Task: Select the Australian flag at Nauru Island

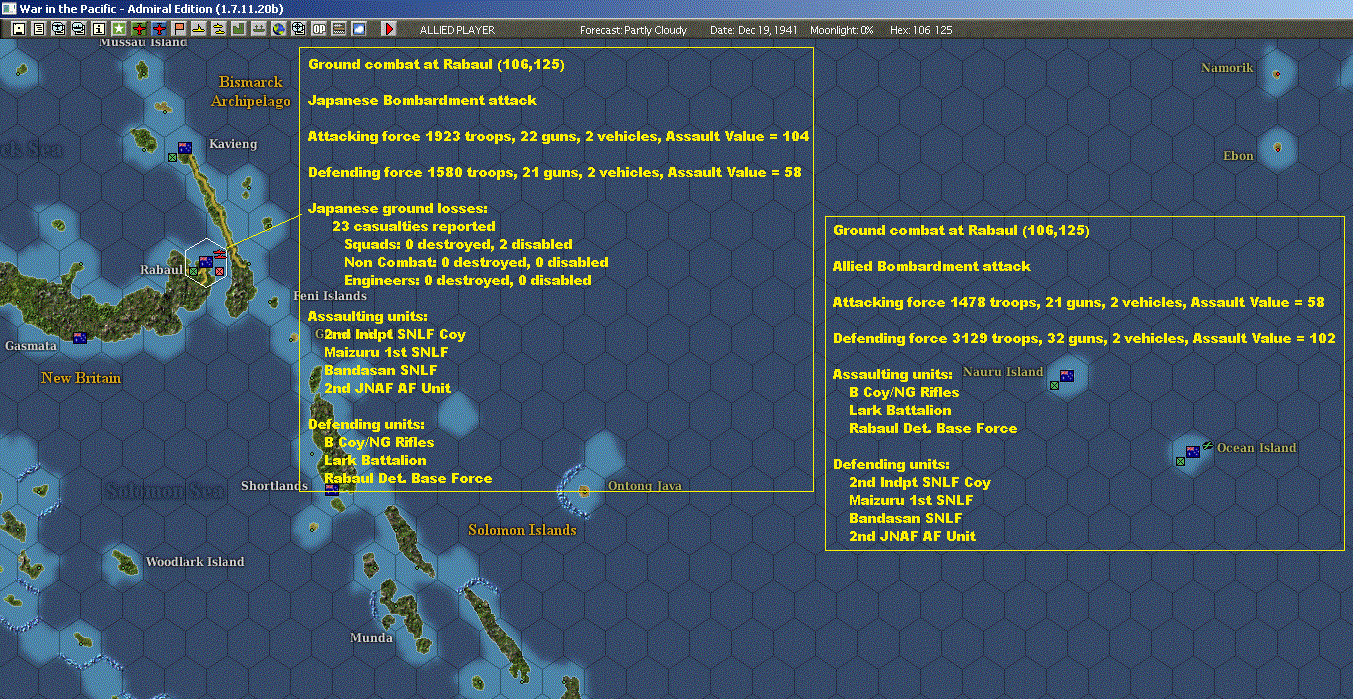Action: 1067,376
